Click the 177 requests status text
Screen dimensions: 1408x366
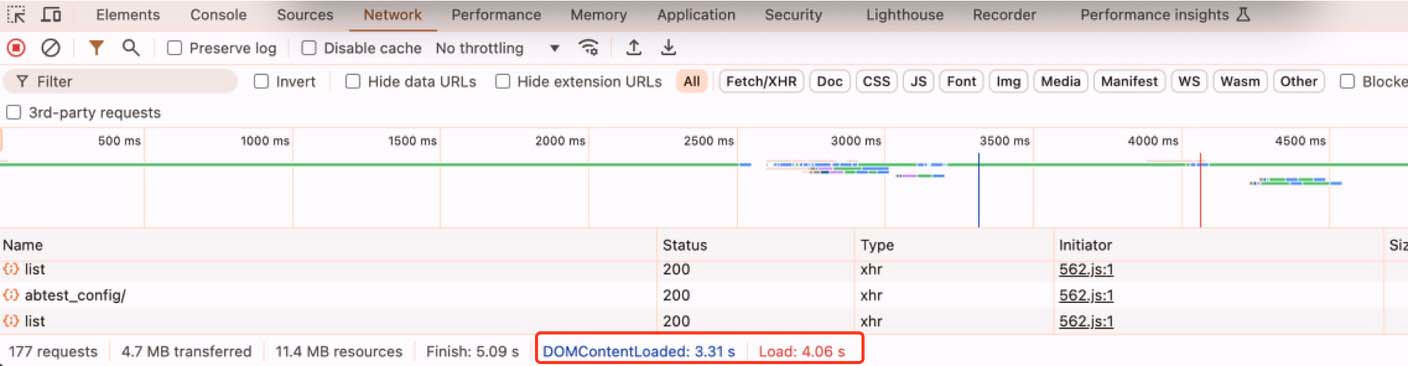(x=53, y=351)
